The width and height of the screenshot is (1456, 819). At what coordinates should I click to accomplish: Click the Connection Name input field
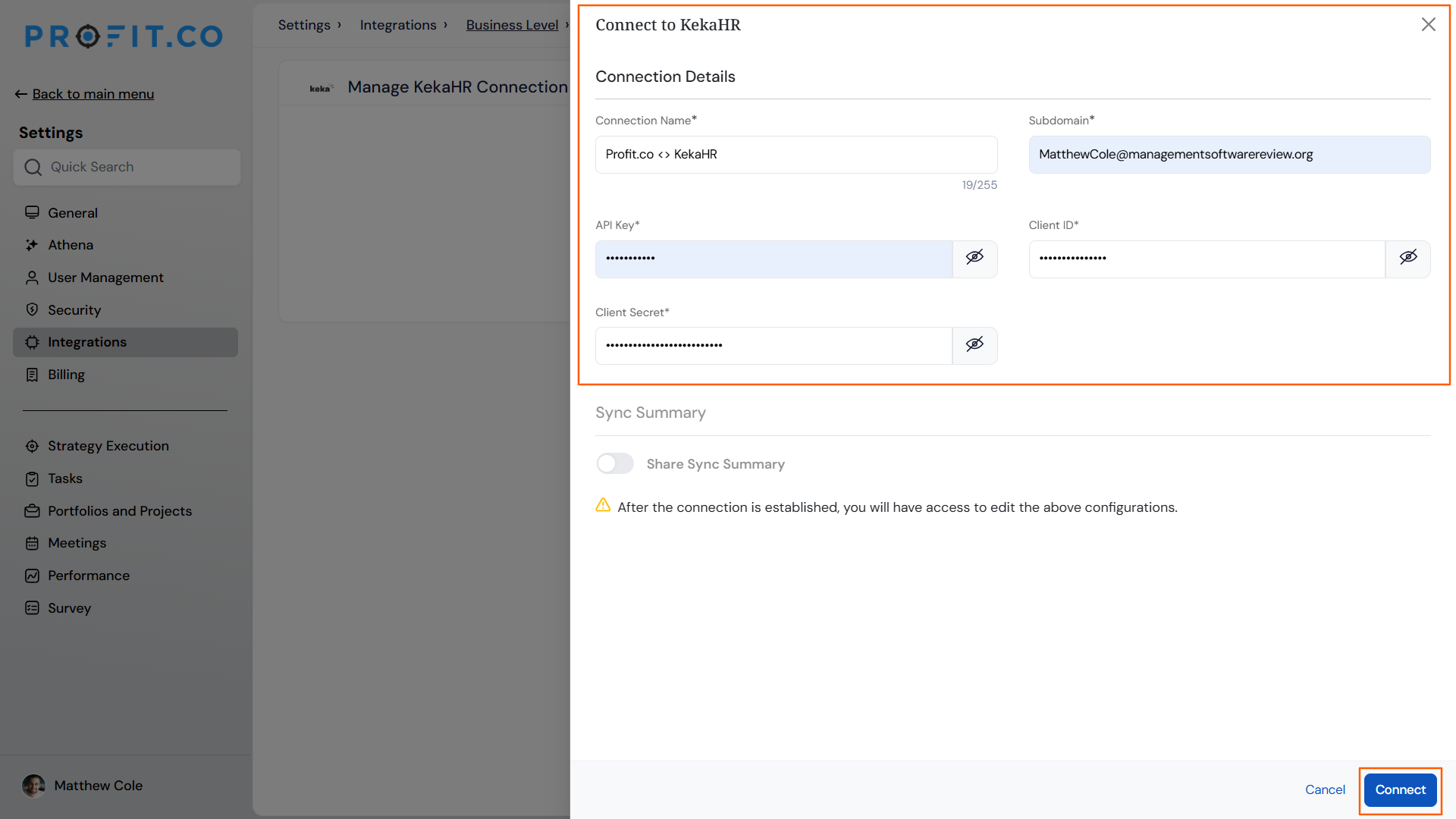coord(796,155)
